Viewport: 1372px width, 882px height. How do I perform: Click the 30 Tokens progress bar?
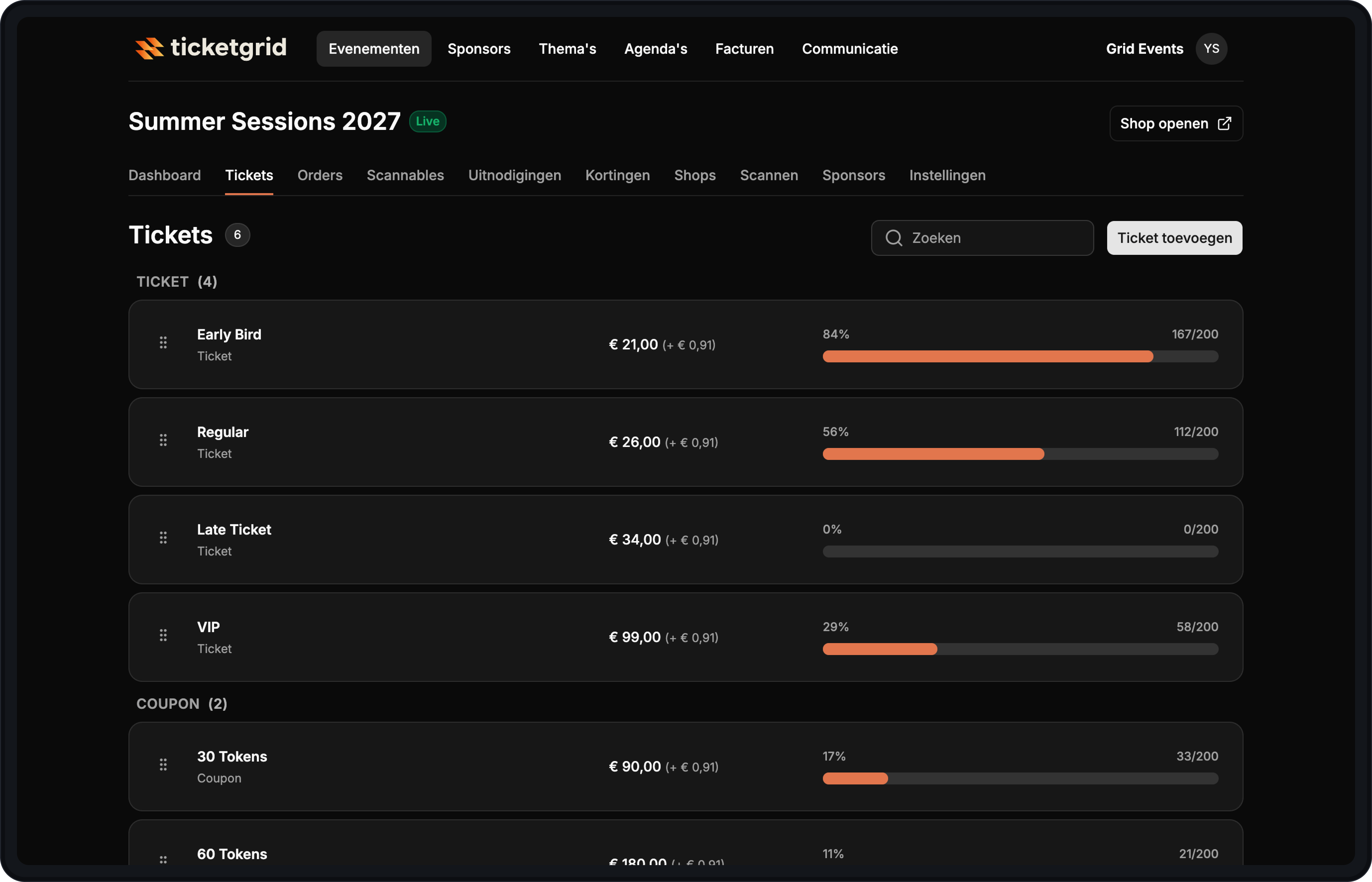(x=1020, y=778)
